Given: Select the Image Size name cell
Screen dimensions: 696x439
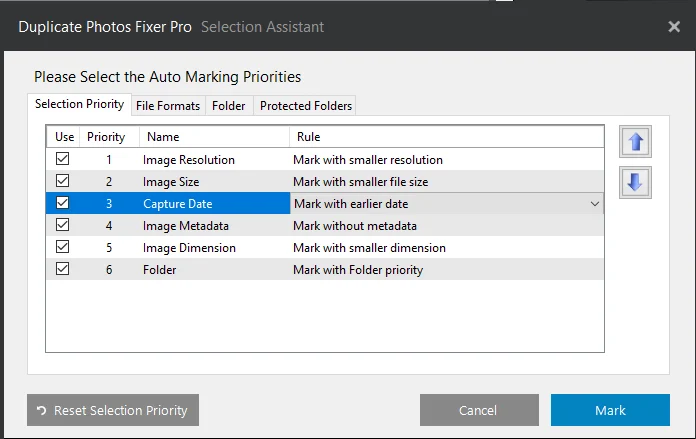Looking at the screenshot, I should click(x=171, y=182).
